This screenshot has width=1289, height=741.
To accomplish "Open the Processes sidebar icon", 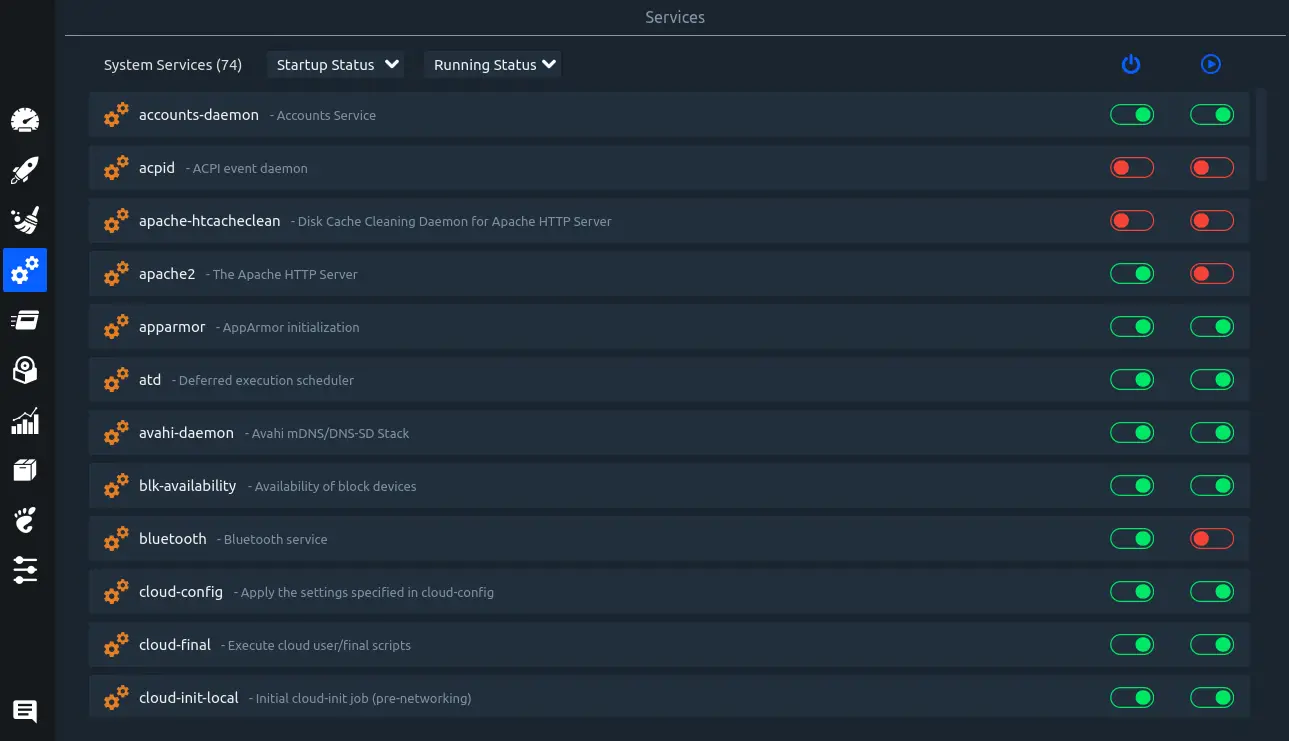I will [25, 321].
